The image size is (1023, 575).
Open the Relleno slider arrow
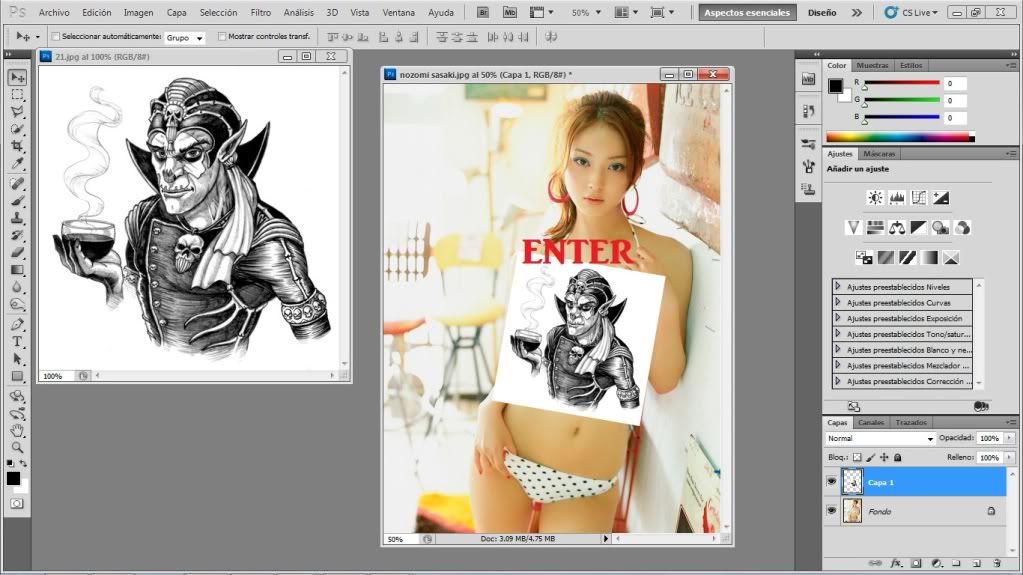[x=1009, y=458]
